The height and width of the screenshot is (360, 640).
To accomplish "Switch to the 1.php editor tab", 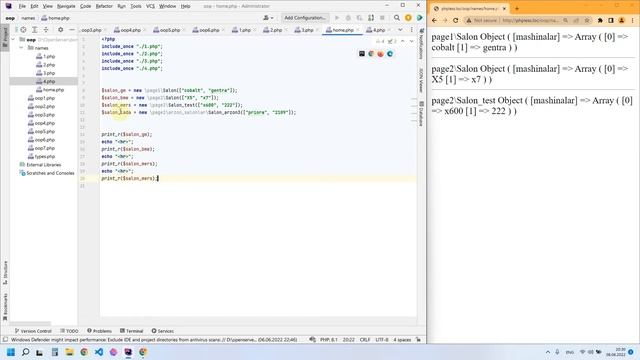I will tap(244, 30).
